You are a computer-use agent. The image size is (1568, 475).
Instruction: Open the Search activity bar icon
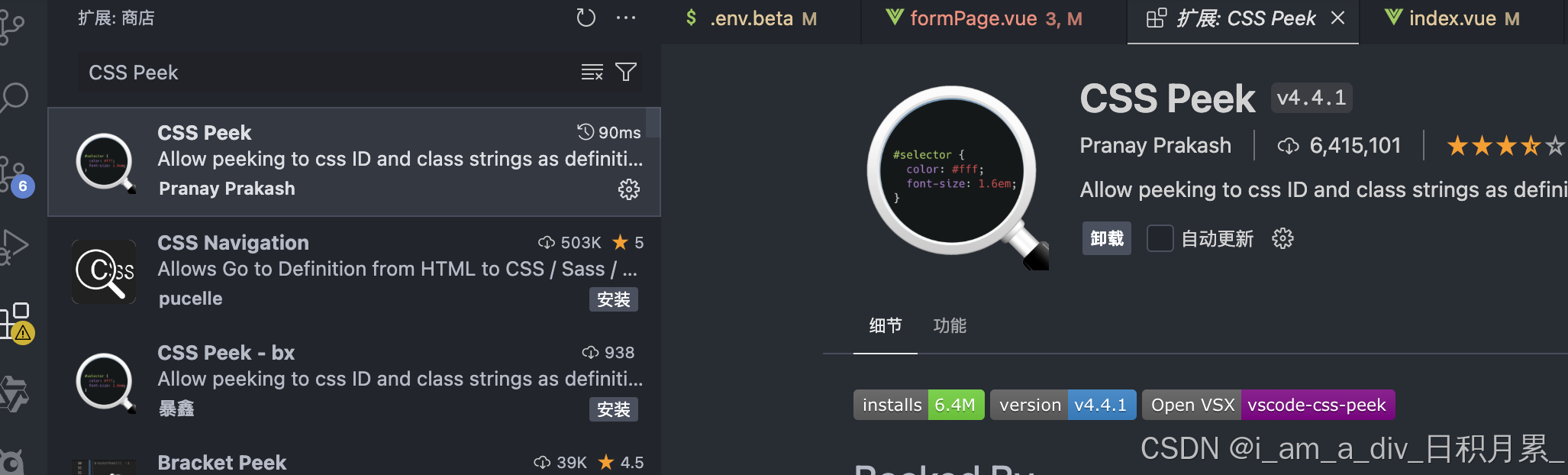(14, 98)
